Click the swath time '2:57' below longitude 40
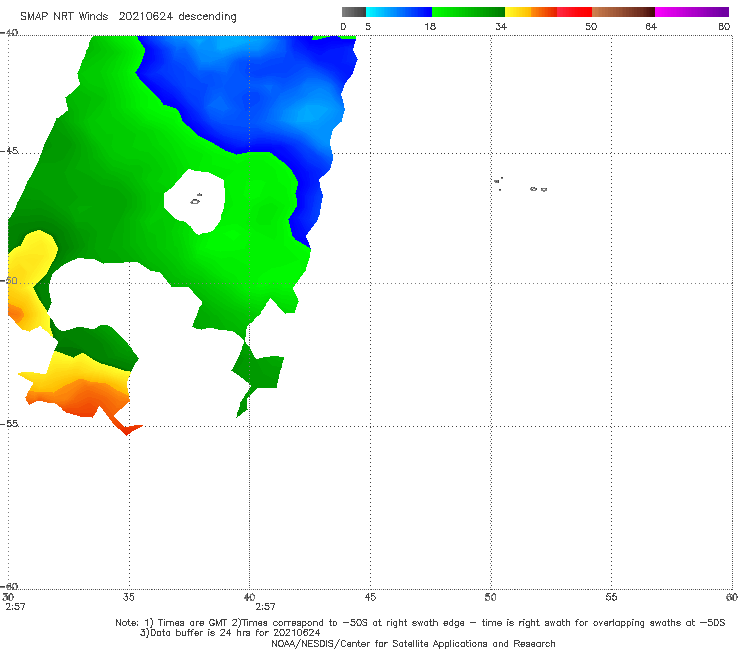The height and width of the screenshot is (650, 740). click(x=265, y=607)
